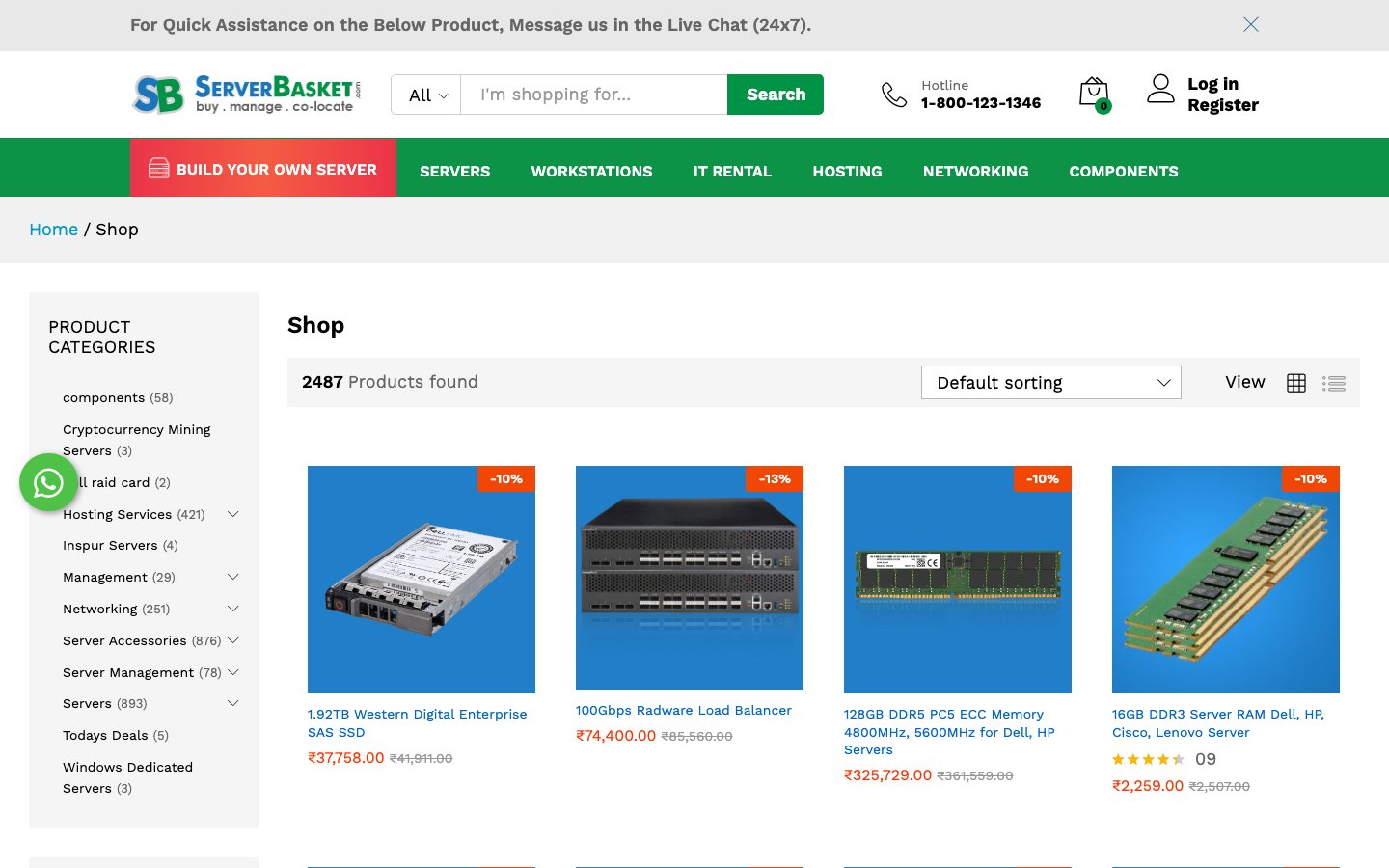Open the Components menu

coord(1124,171)
